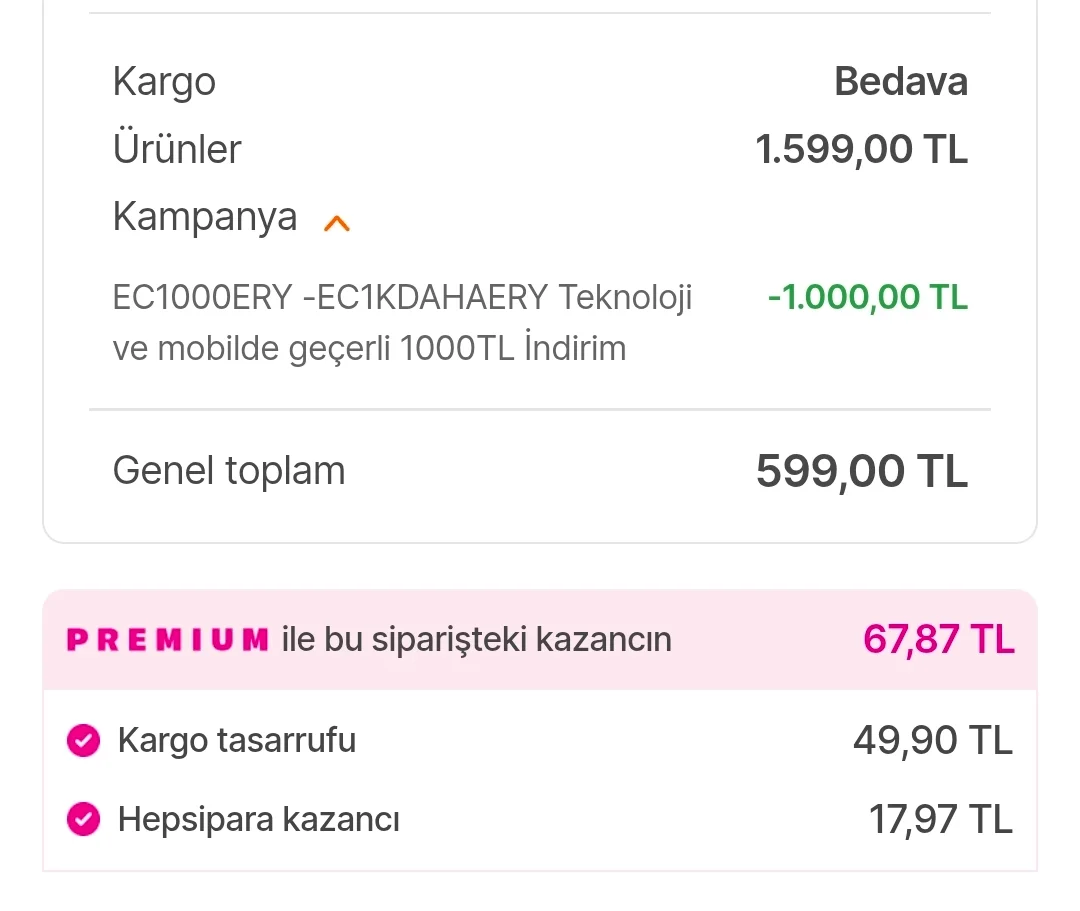Screen dimensions: 1080x911
Task: Tap the "ile bu siparişteki kazancın" text
Action: [x=476, y=640]
